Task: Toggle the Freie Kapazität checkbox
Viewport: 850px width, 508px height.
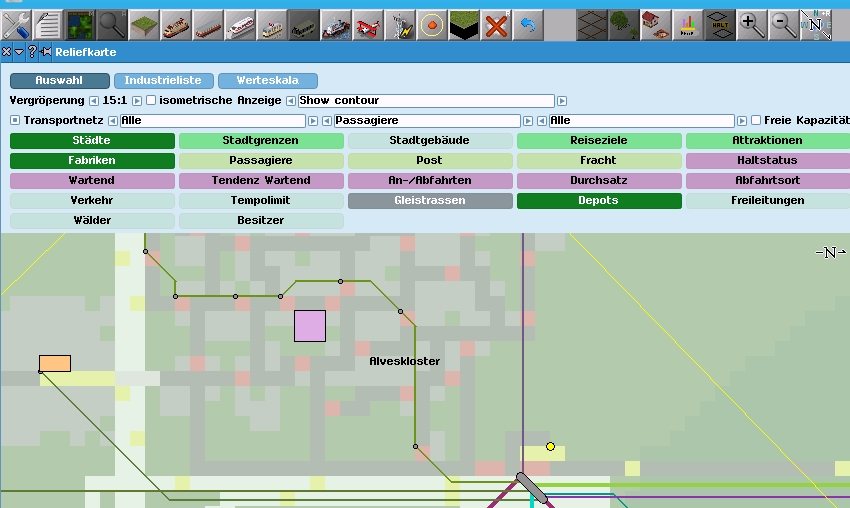Action: pyautogui.click(x=756, y=121)
